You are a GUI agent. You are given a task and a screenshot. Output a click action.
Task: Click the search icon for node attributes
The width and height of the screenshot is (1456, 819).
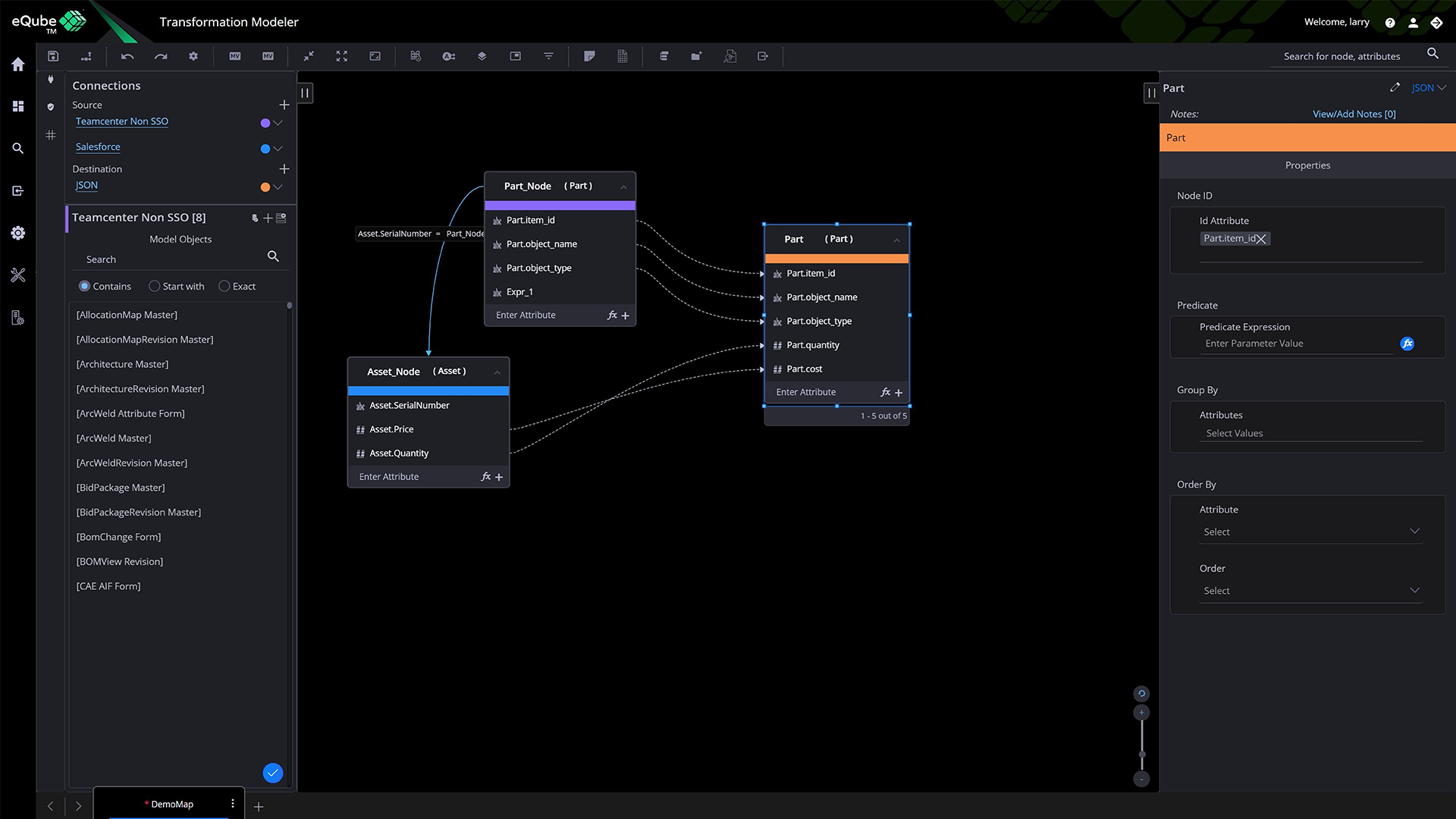pyautogui.click(x=1432, y=53)
